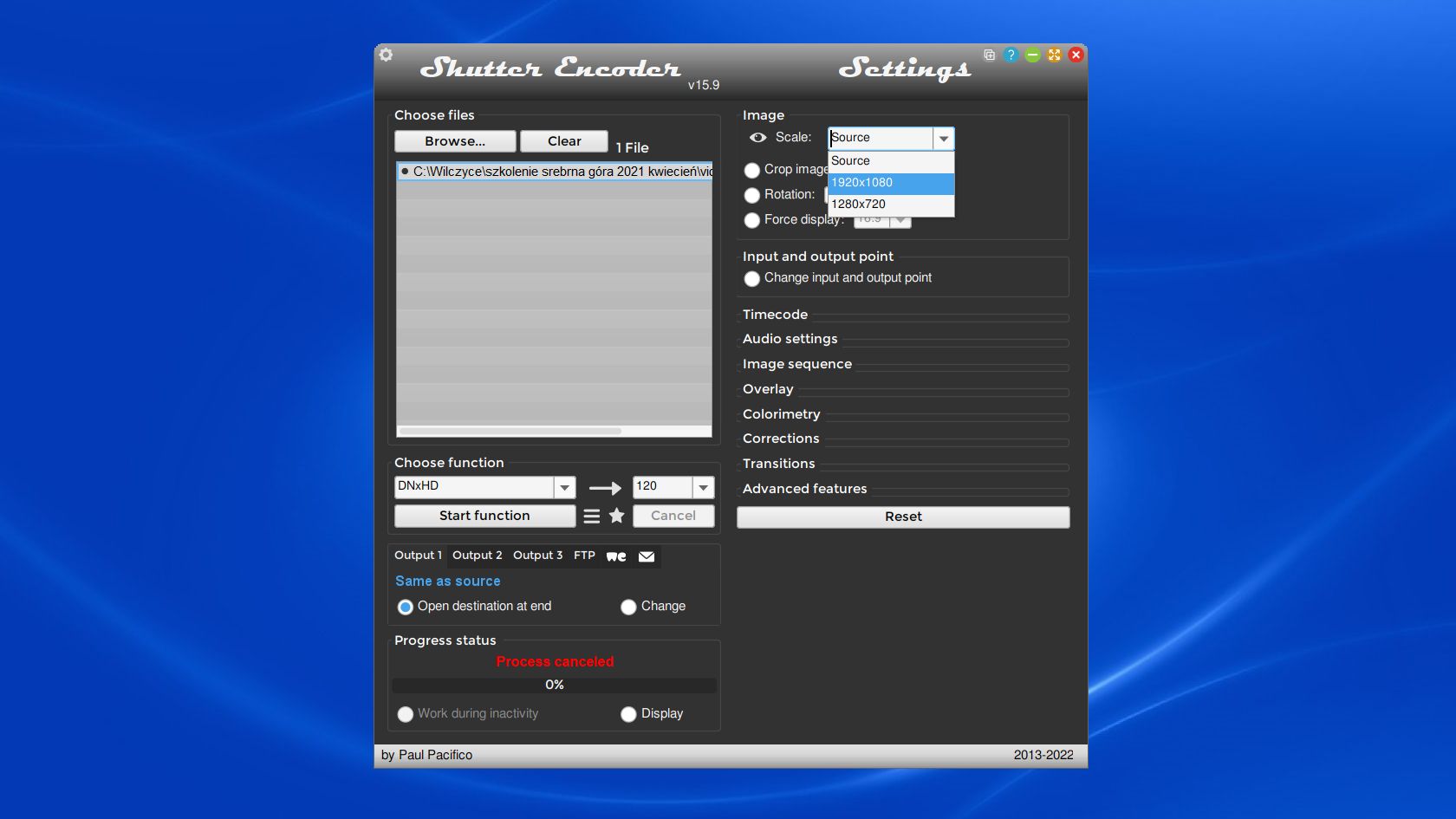Open the email envelope tab
1456x819 pixels.
[x=647, y=556]
